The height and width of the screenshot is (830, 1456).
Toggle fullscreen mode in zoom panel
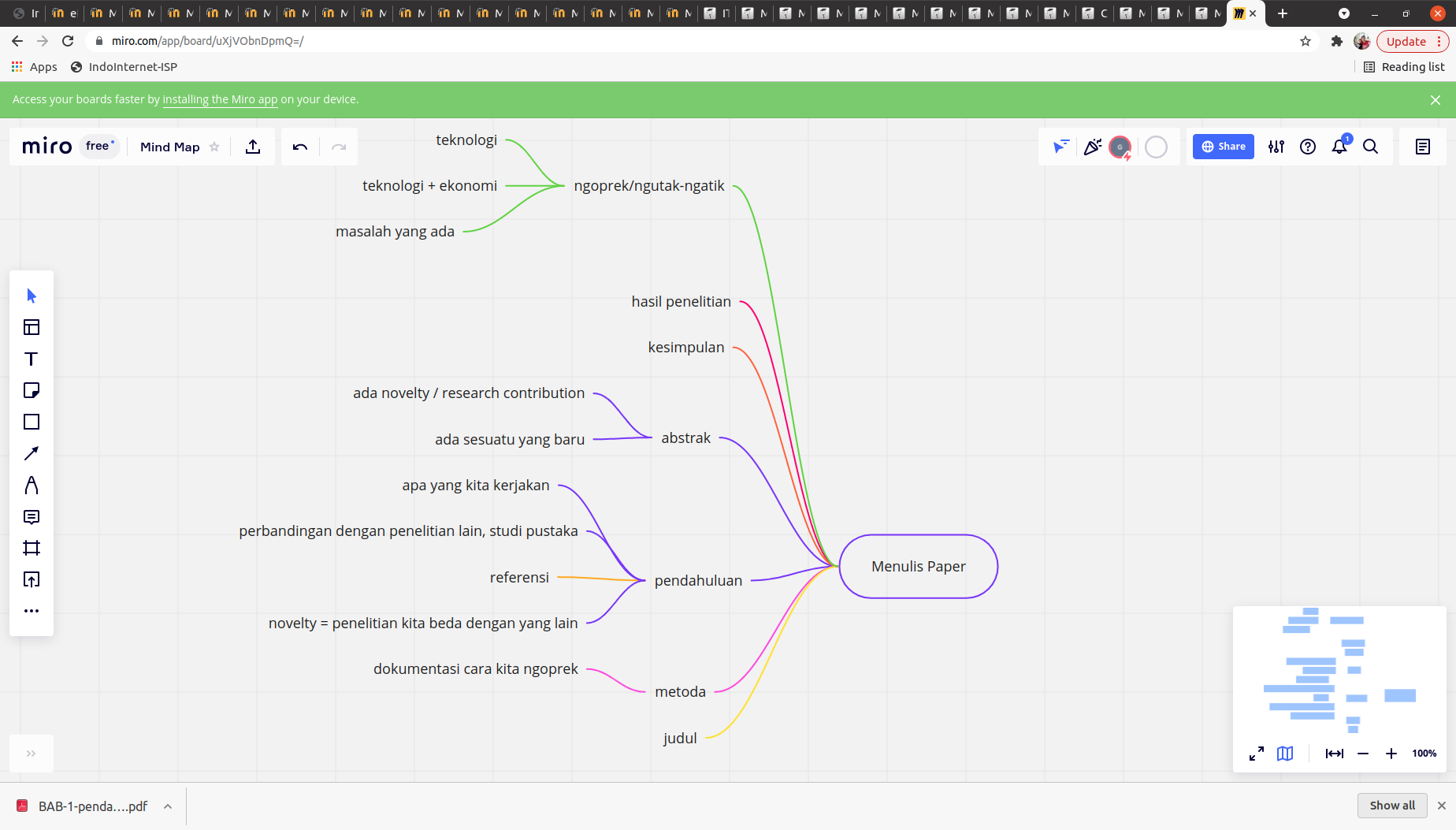point(1257,754)
